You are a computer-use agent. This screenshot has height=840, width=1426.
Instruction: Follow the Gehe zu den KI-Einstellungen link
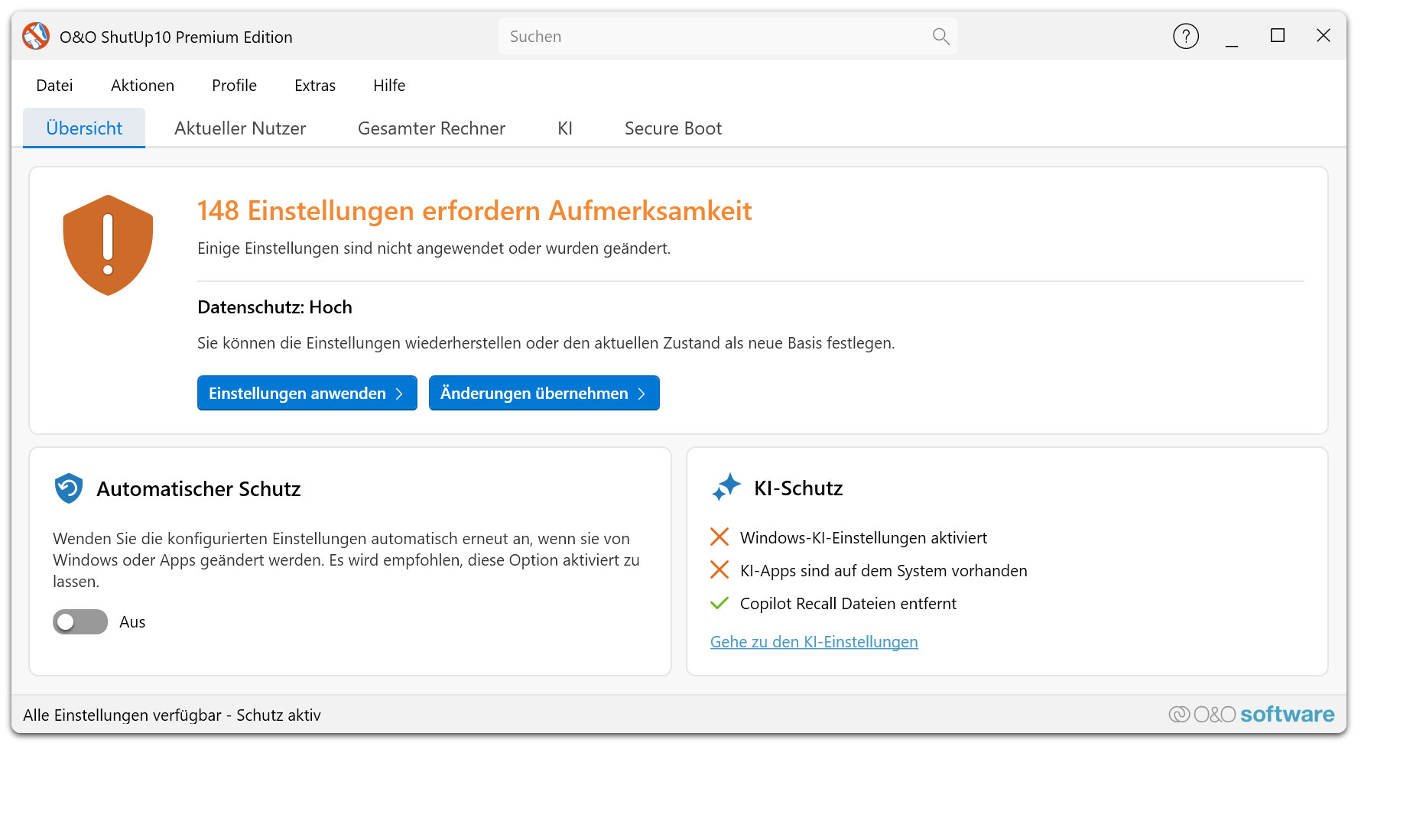[x=814, y=642]
